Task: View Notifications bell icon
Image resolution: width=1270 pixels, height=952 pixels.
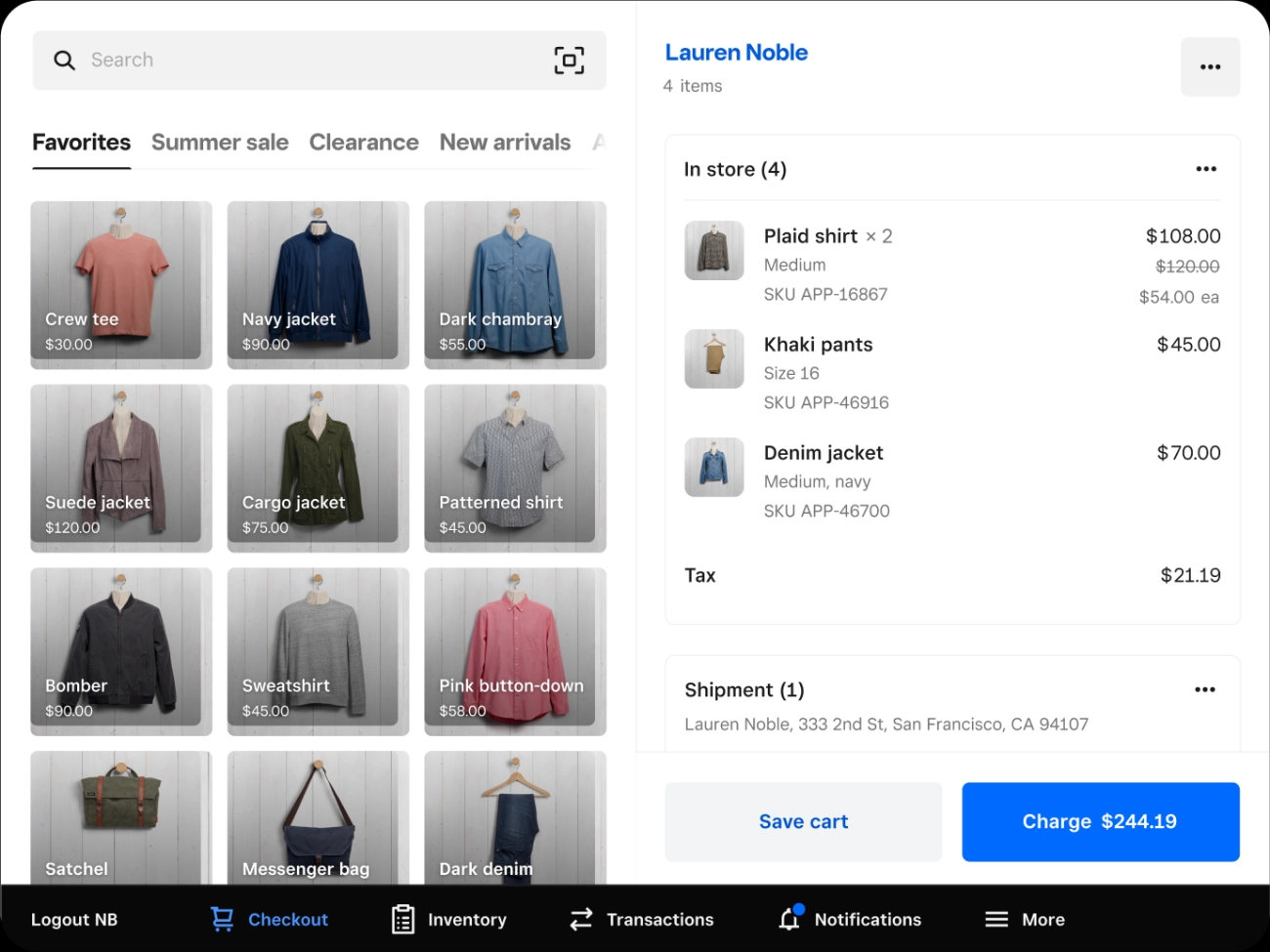Action: pos(789,919)
